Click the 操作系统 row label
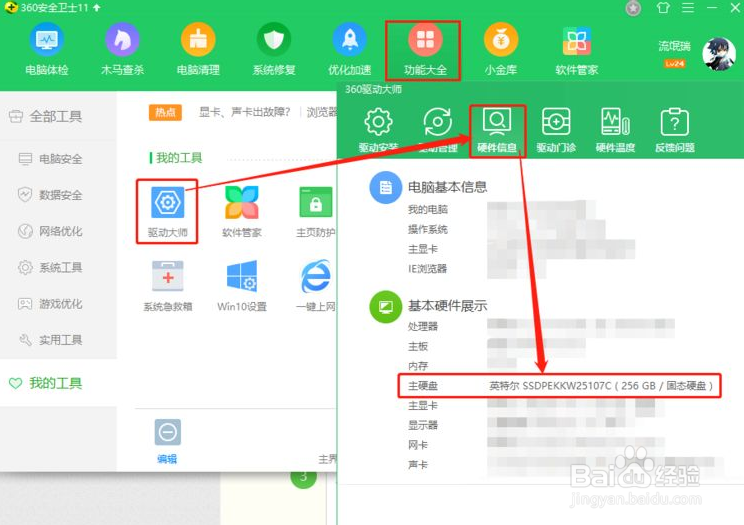 pyautogui.click(x=428, y=229)
